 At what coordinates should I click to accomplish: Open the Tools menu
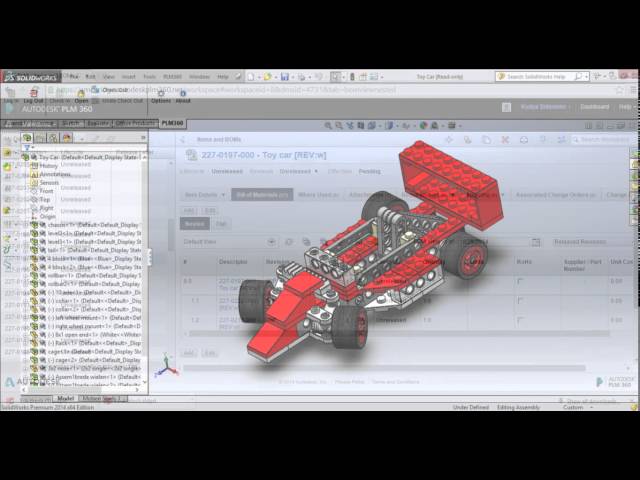(149, 76)
